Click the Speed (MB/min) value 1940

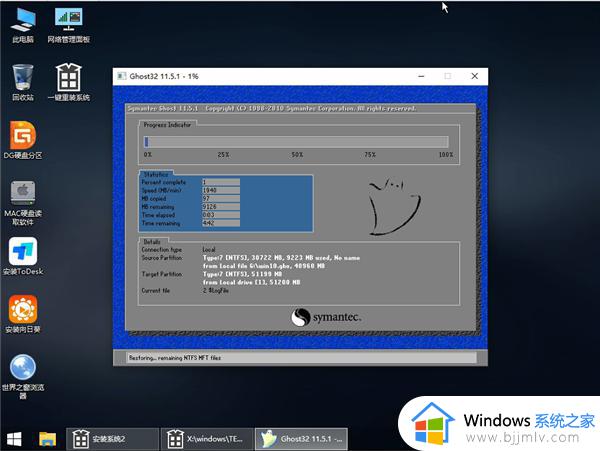[221, 190]
